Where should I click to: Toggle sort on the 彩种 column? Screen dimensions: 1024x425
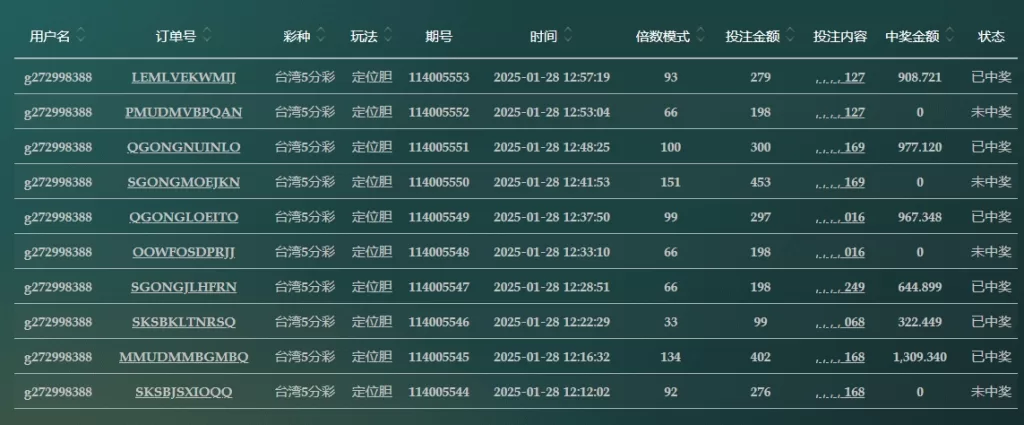[320, 35]
